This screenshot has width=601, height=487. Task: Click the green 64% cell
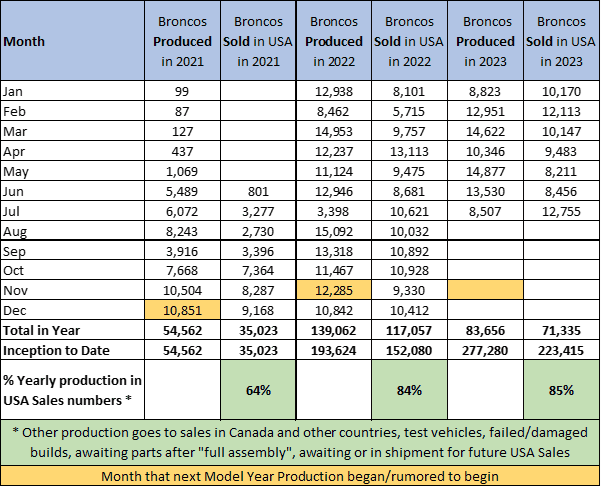(x=258, y=390)
